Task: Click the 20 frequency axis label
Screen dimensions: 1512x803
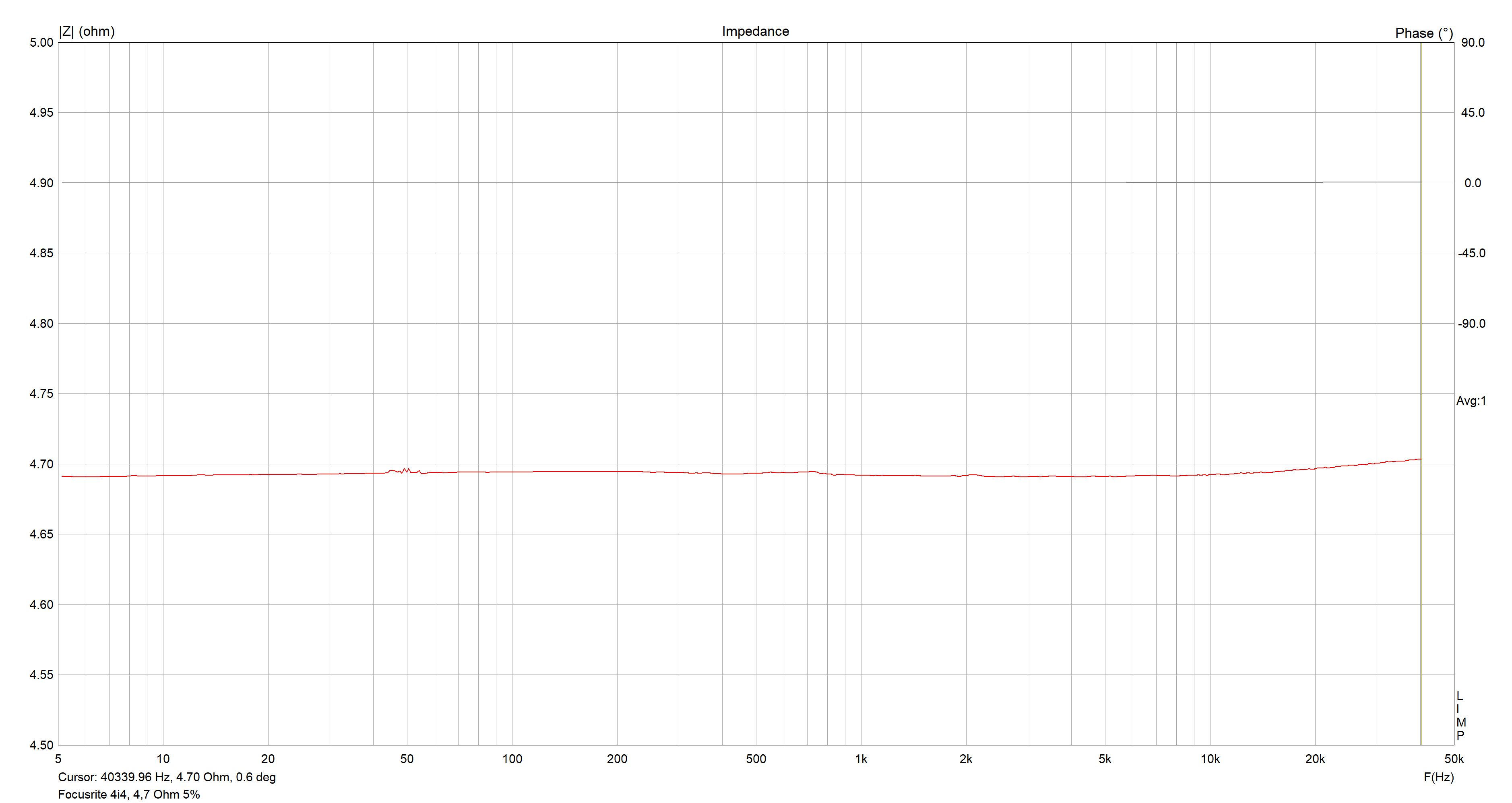Action: tap(268, 759)
